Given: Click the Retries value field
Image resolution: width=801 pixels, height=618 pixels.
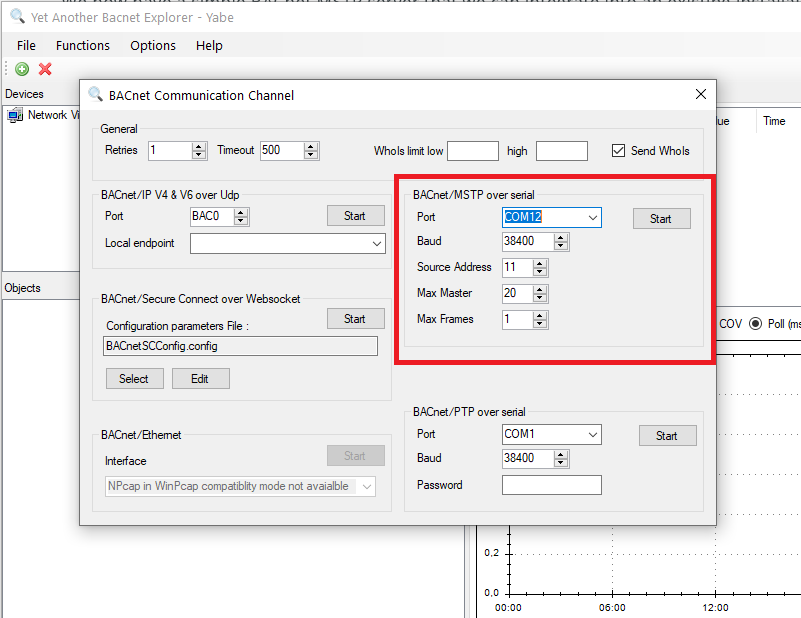Looking at the screenshot, I should [x=170, y=151].
